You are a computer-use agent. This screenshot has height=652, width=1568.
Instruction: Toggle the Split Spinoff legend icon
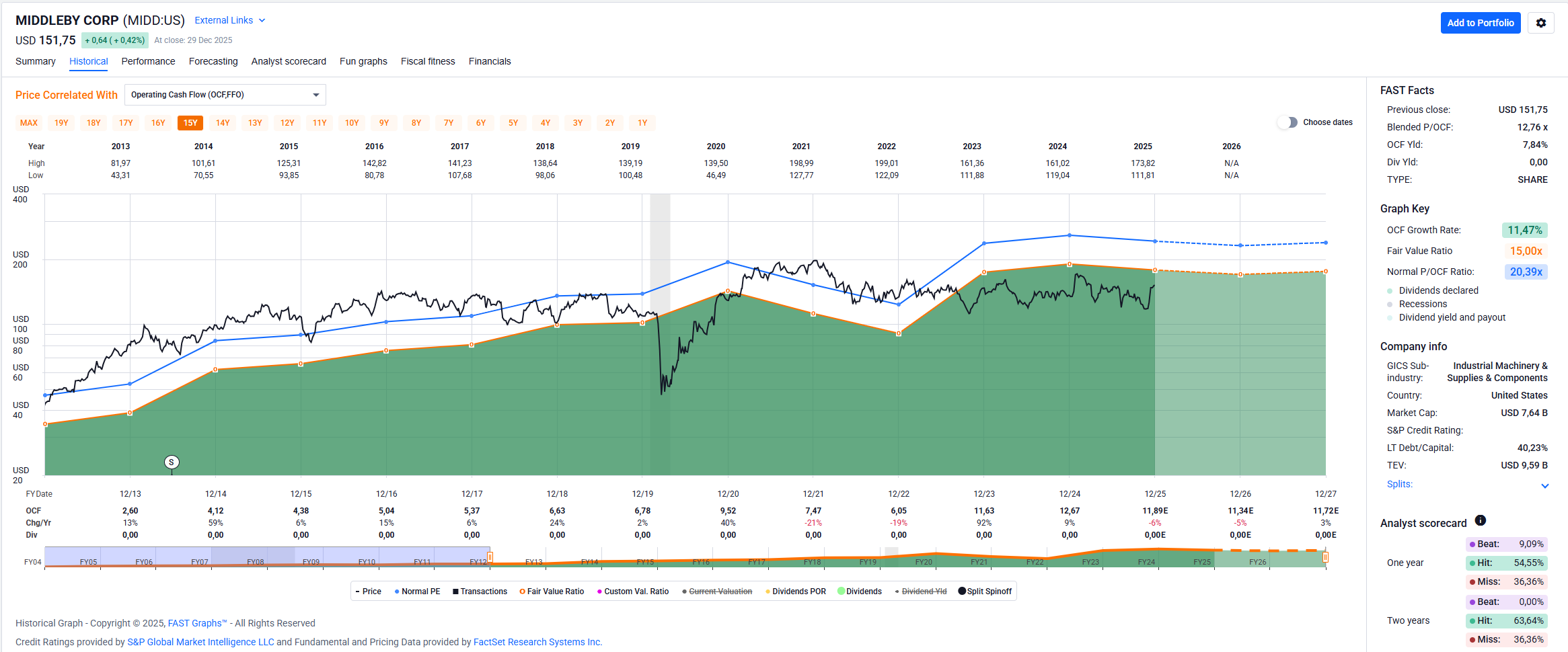click(962, 592)
